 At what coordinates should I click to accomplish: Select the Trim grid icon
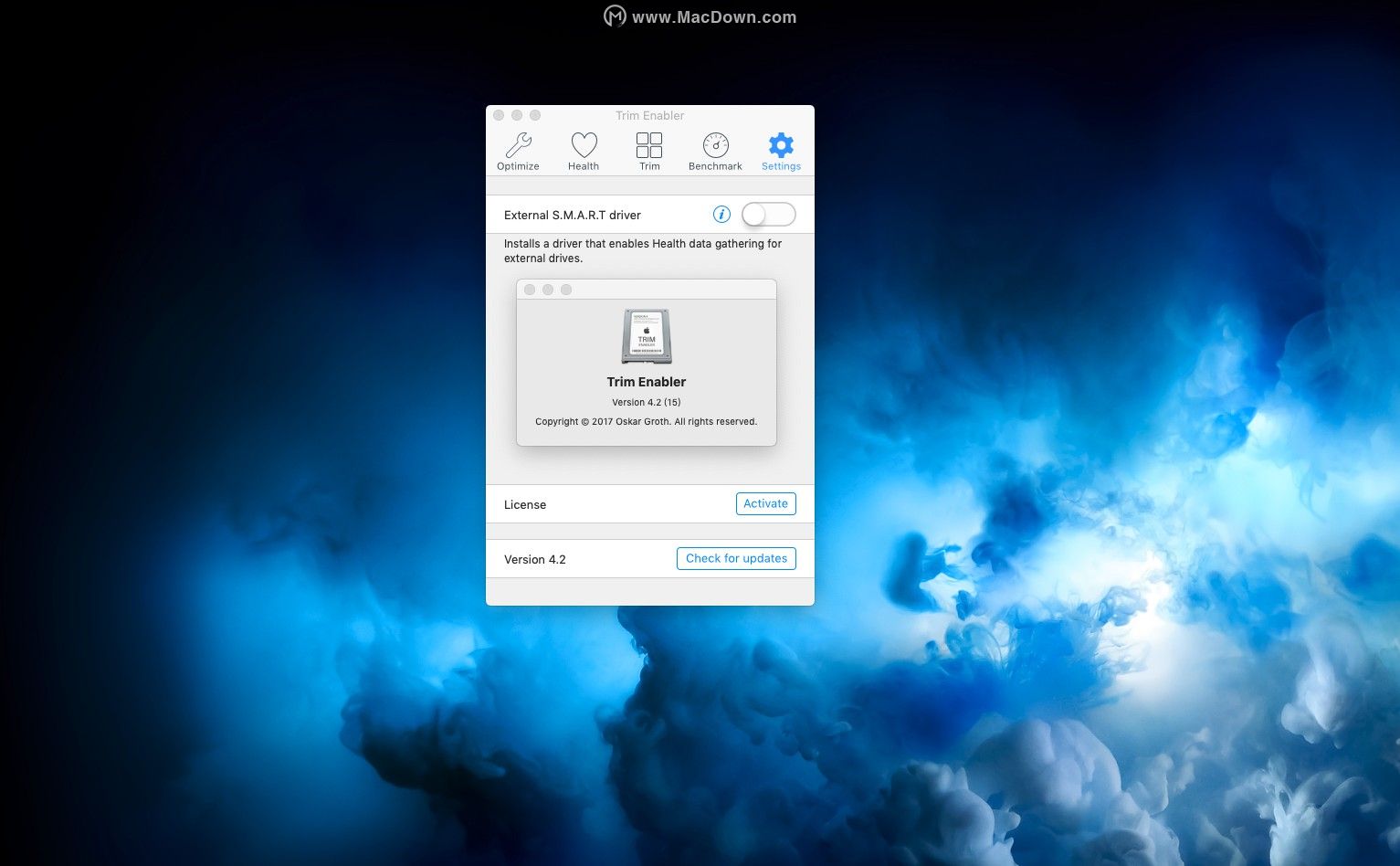649,151
